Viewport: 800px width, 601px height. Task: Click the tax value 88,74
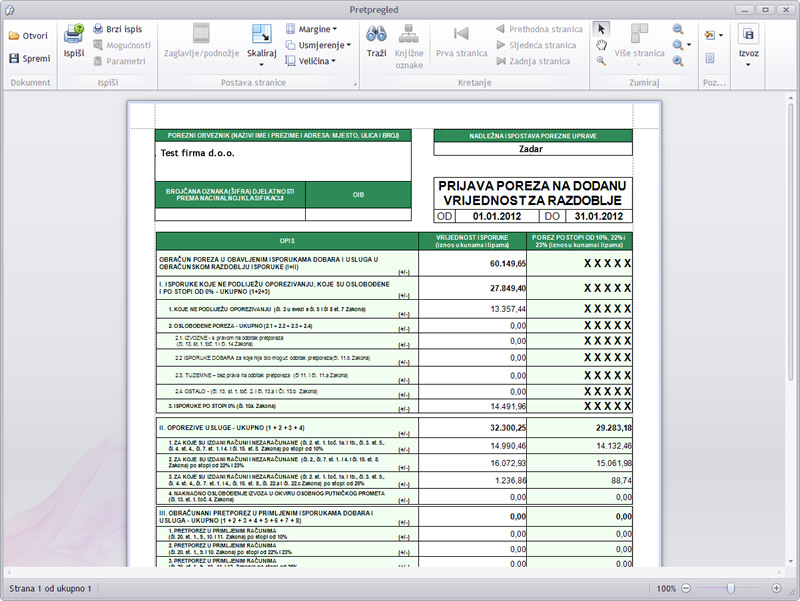pos(622,481)
